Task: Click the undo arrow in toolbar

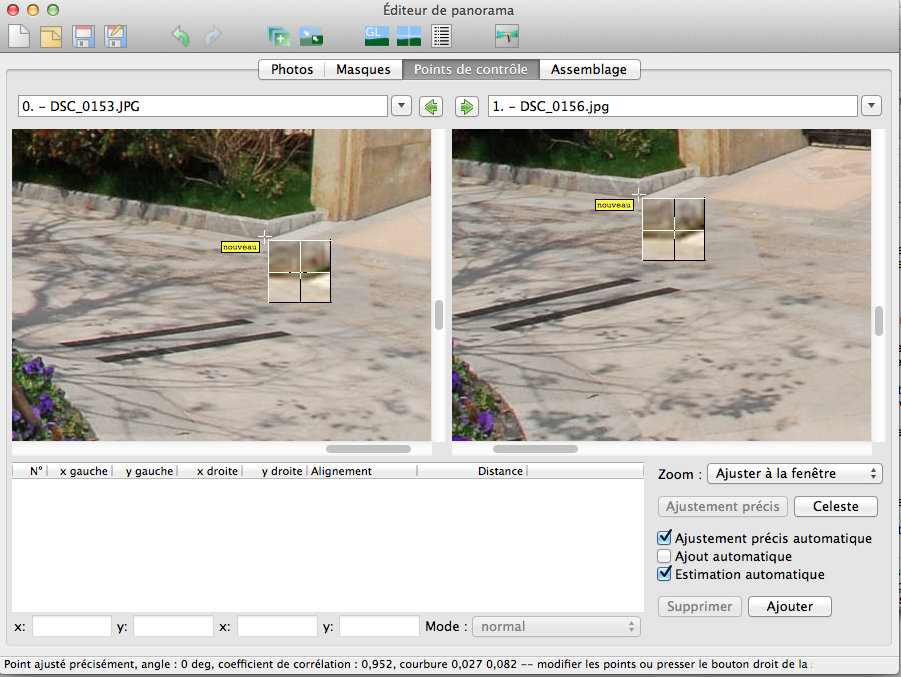Action: pos(181,37)
